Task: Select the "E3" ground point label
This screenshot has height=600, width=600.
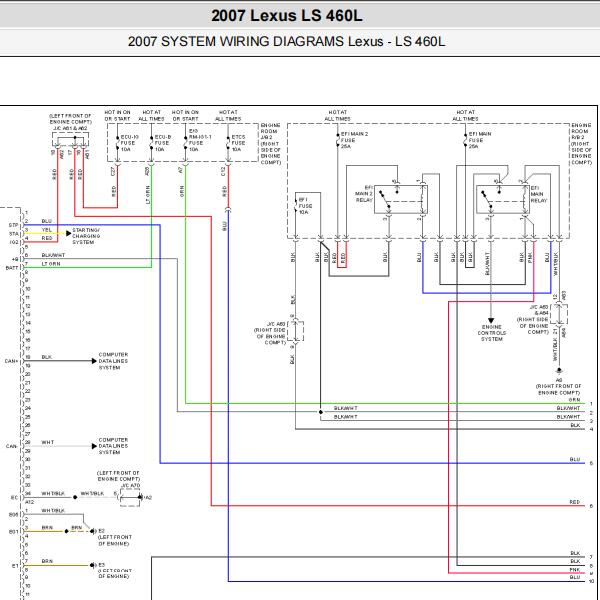Action: click(101, 565)
